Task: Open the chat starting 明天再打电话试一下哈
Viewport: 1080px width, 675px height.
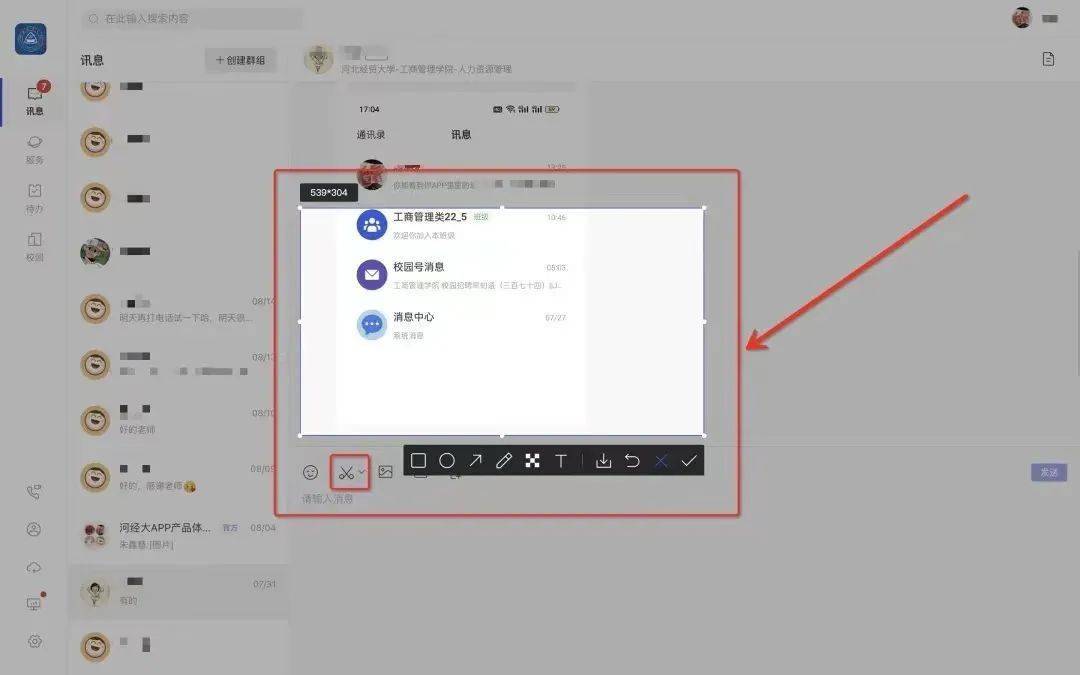Action: click(179, 309)
